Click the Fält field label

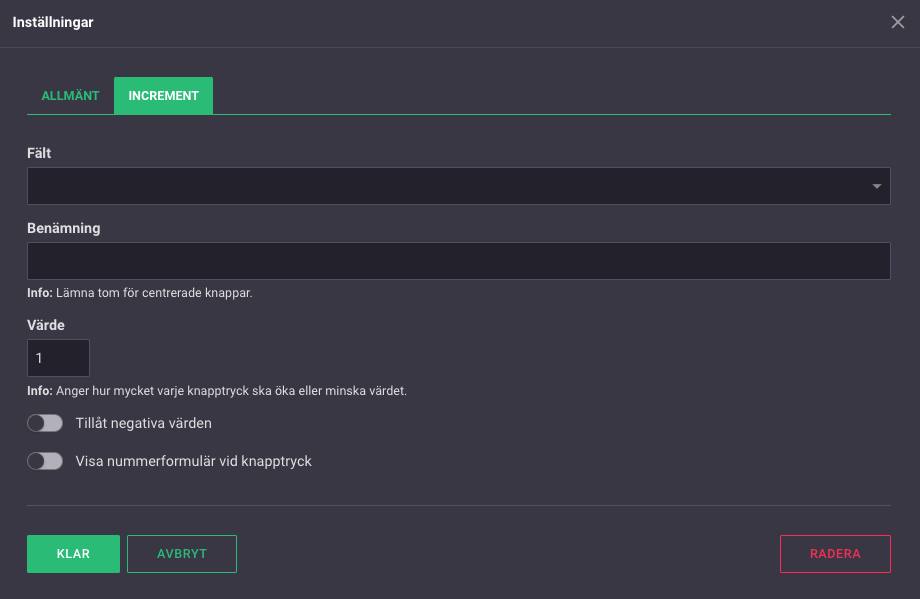39,153
